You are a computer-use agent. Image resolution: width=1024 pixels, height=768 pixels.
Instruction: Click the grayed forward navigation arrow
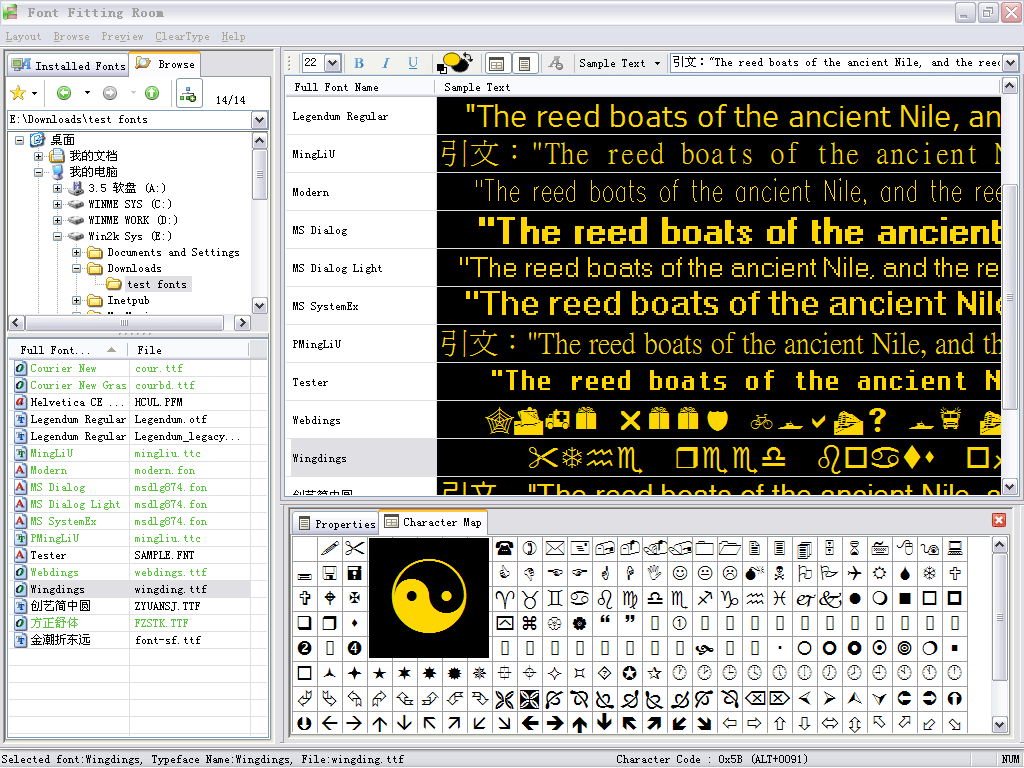point(110,93)
